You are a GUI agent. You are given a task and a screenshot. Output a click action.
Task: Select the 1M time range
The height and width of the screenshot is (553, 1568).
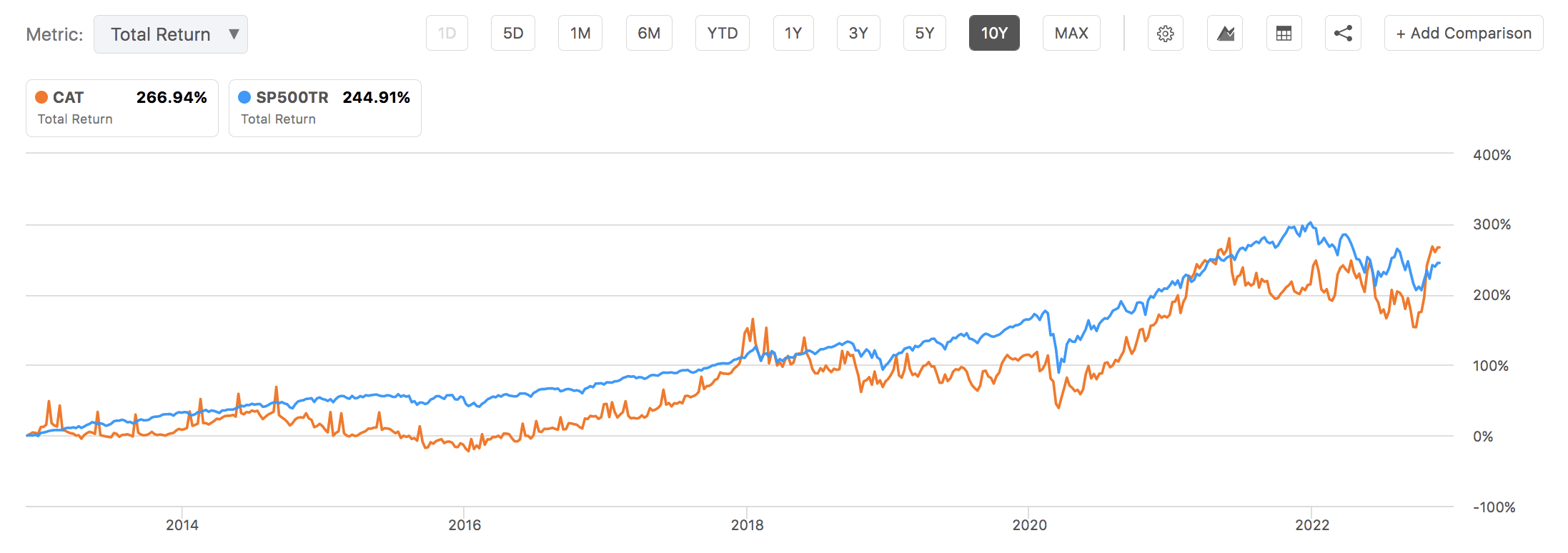(x=580, y=34)
